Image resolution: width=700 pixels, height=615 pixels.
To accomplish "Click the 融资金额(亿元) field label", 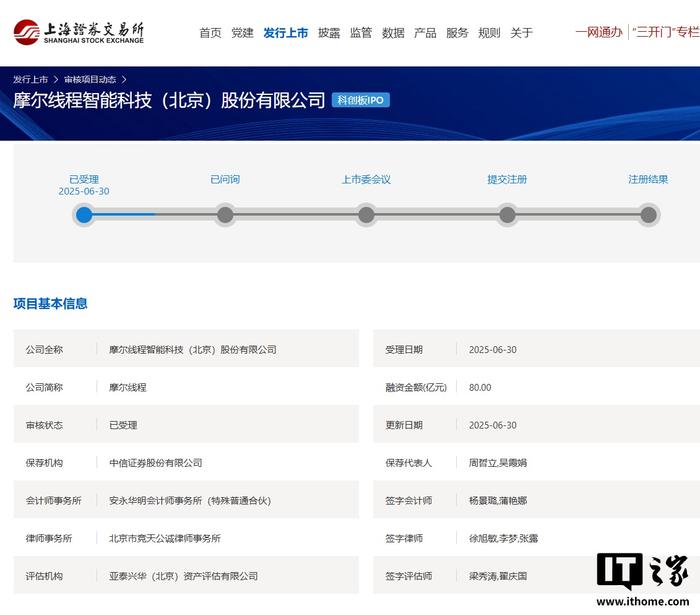I will [416, 387].
